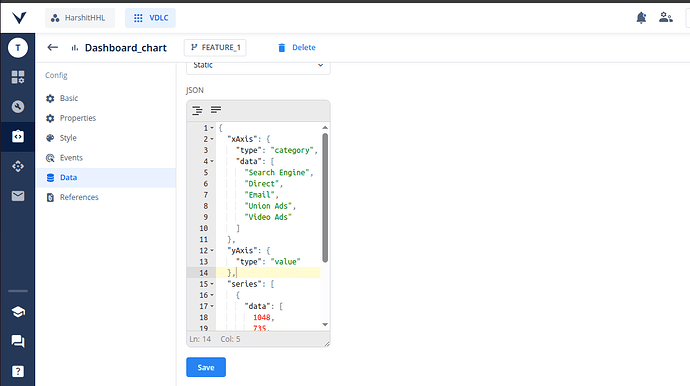The height and width of the screenshot is (386, 690).
Task: Open the Static type dropdown
Action: [x=258, y=66]
